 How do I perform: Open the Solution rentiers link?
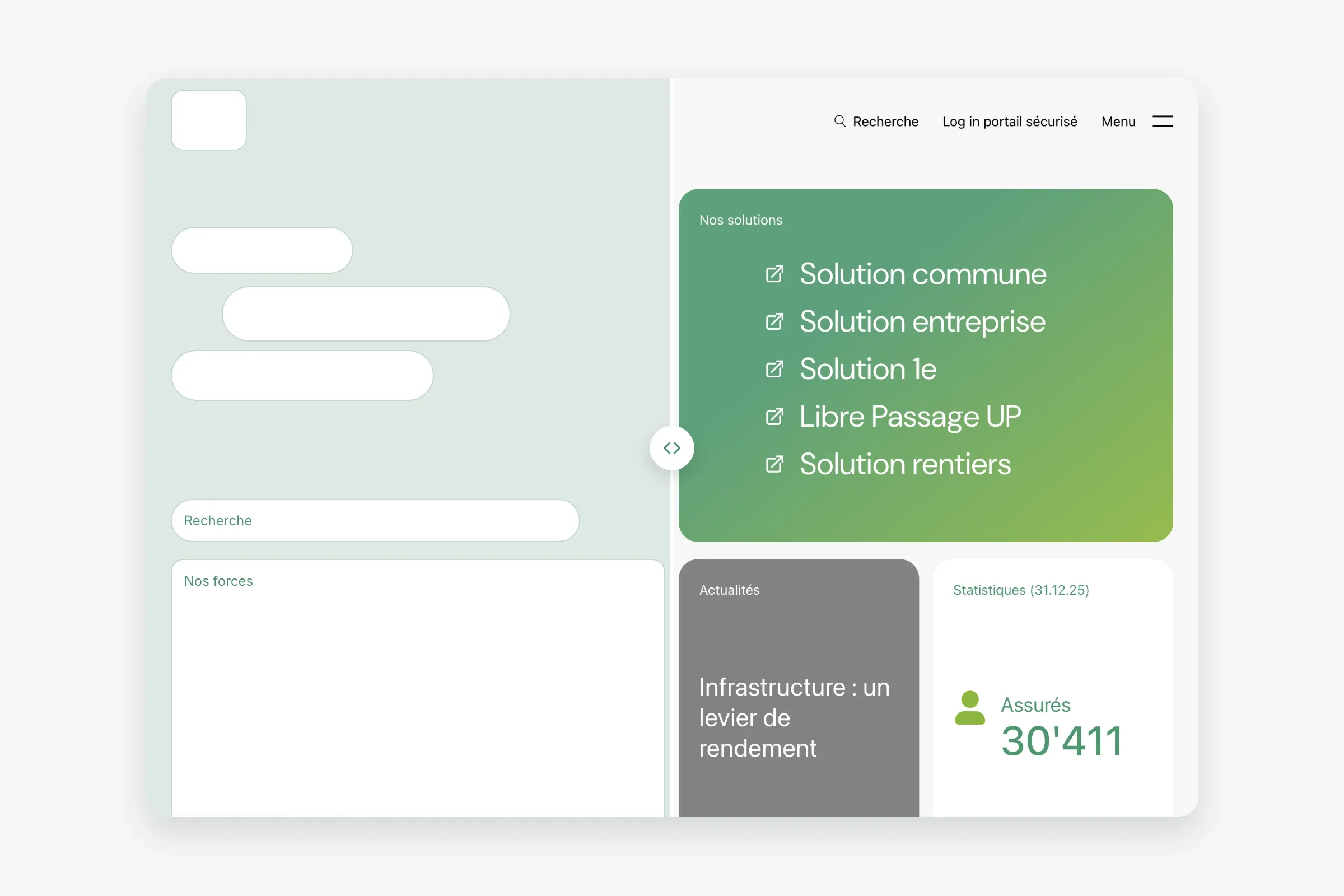pyautogui.click(x=905, y=464)
